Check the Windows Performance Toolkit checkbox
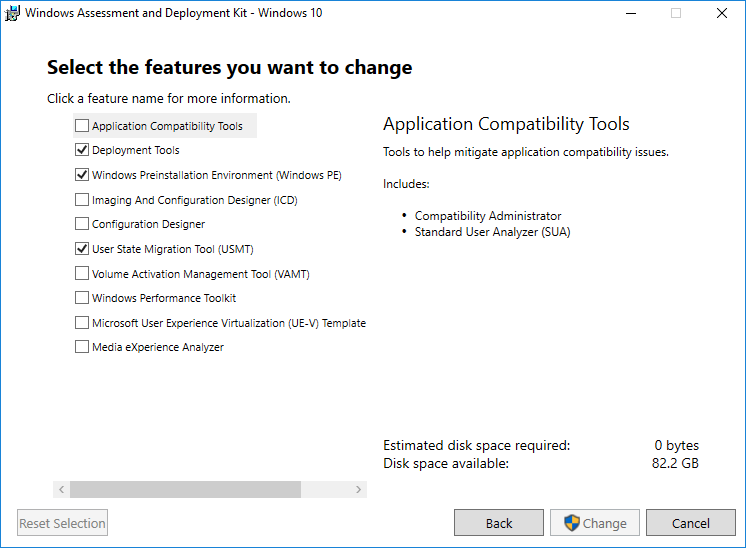Image resolution: width=746 pixels, height=548 pixels. (82, 297)
